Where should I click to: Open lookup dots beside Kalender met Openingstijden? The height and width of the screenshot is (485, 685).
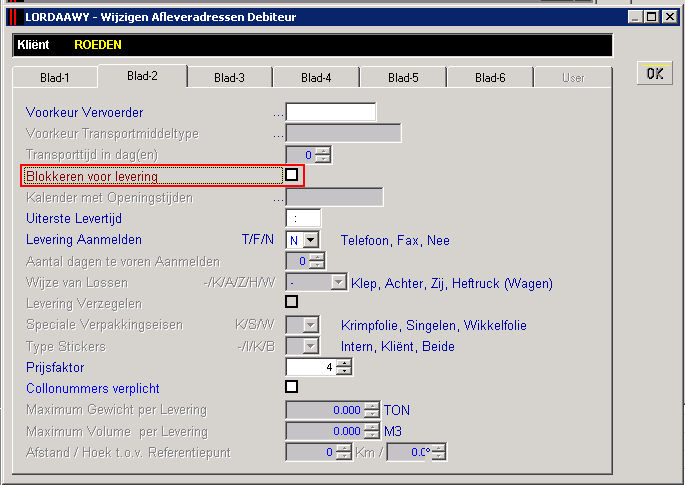pyautogui.click(x=278, y=200)
